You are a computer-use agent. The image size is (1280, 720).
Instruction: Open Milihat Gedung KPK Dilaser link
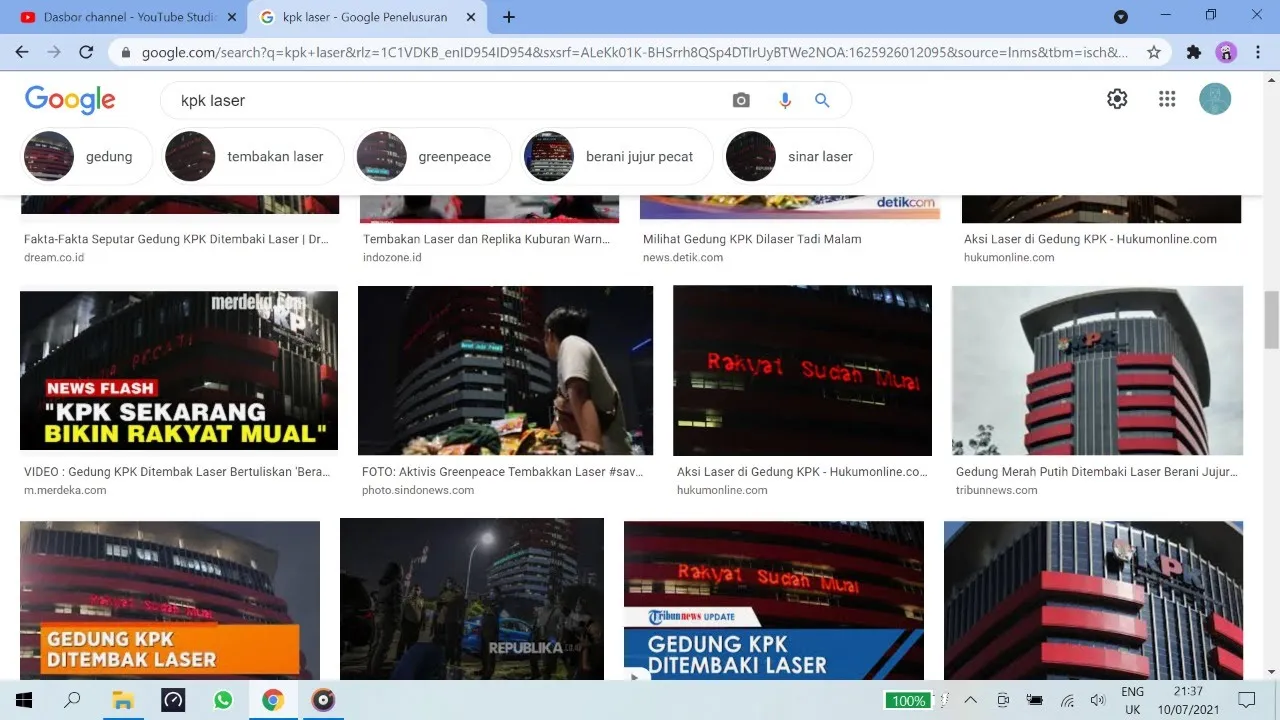click(752, 239)
